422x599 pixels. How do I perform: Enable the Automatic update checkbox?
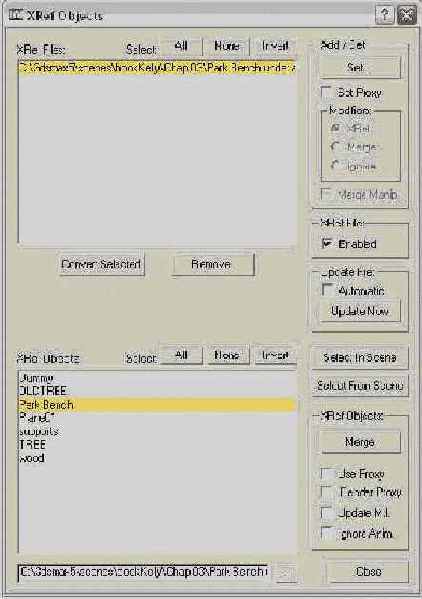(327, 289)
